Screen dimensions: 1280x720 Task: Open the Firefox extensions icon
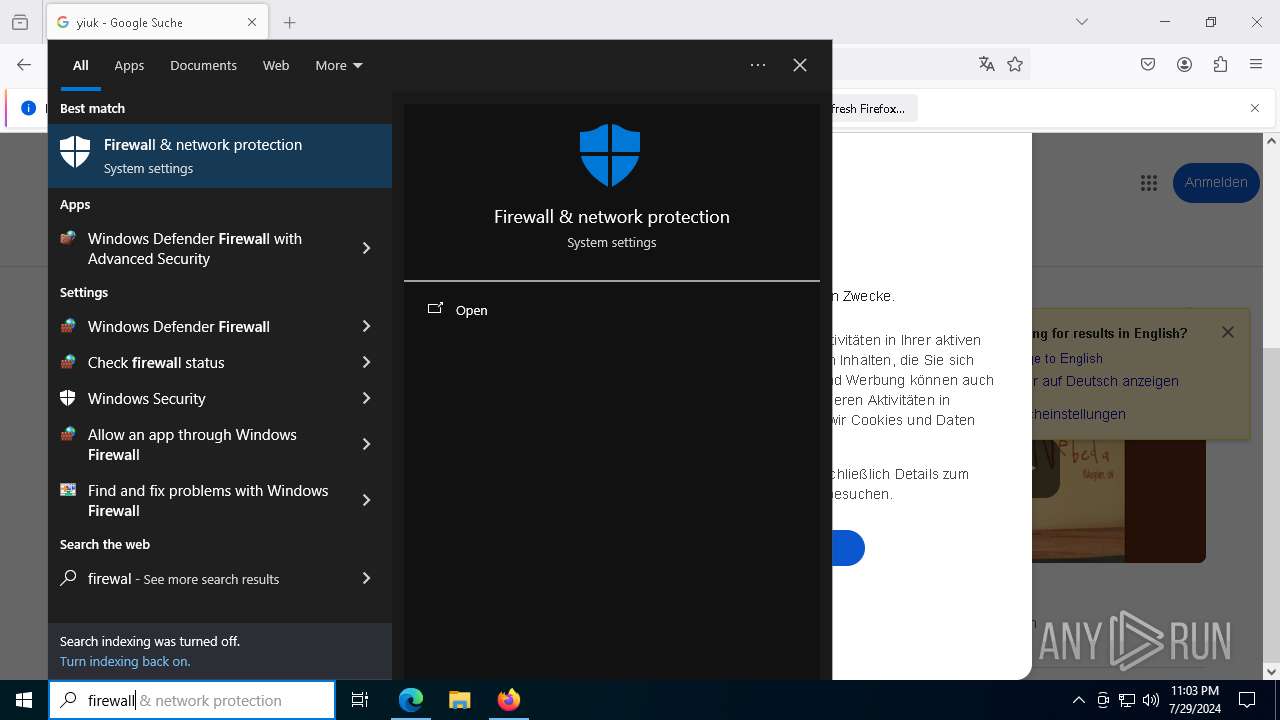(x=1220, y=65)
